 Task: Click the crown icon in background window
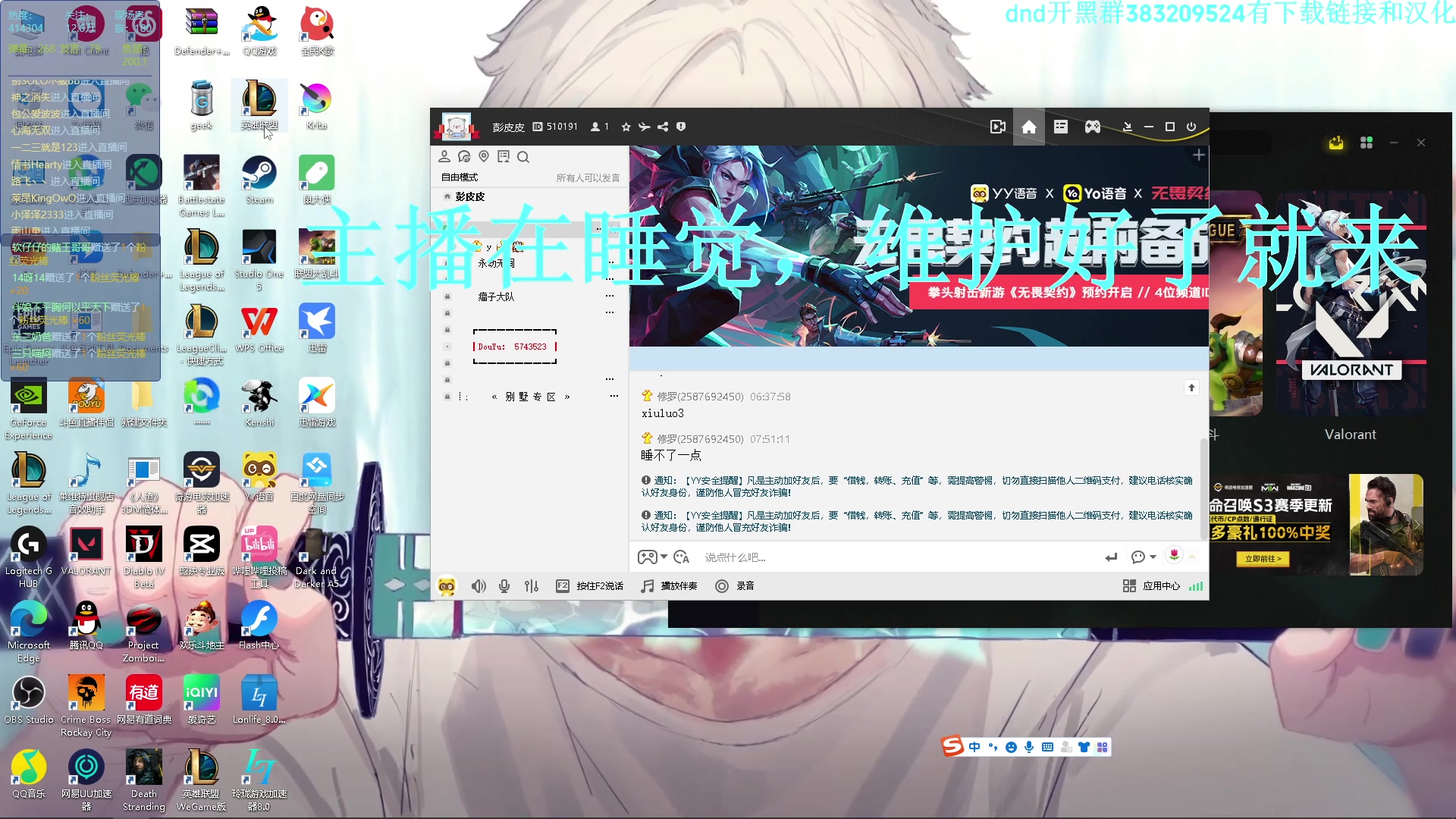click(1336, 143)
